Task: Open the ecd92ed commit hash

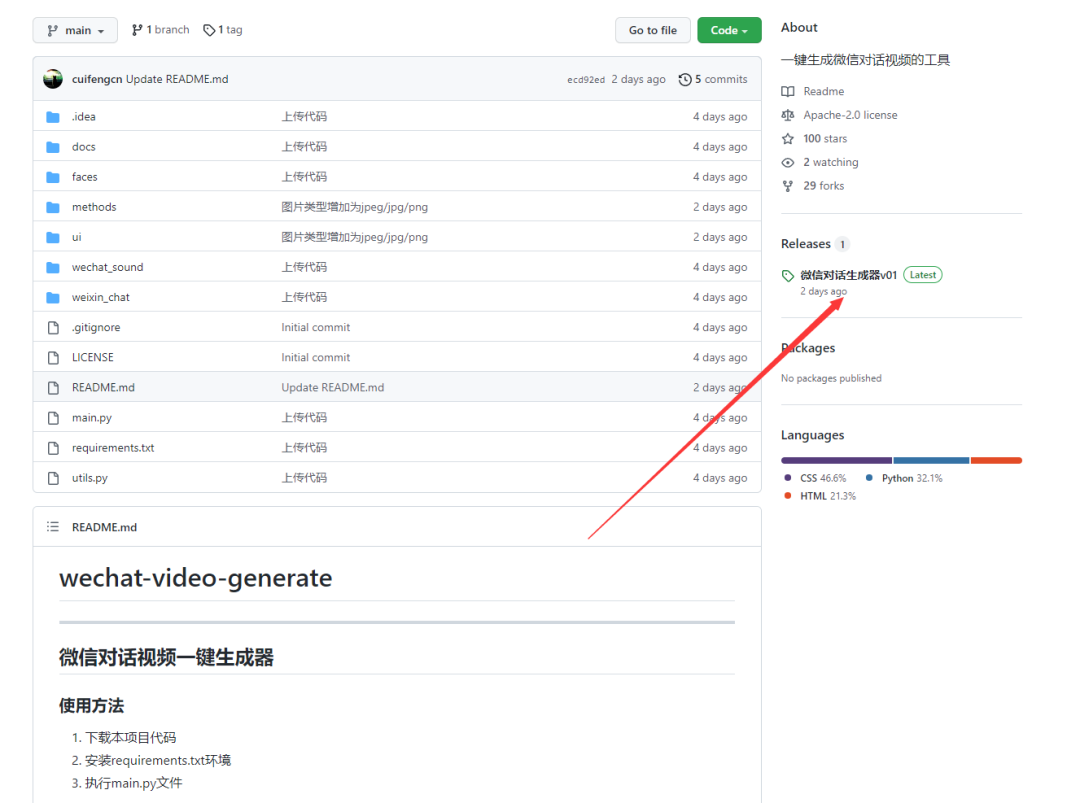Action: tap(585, 80)
